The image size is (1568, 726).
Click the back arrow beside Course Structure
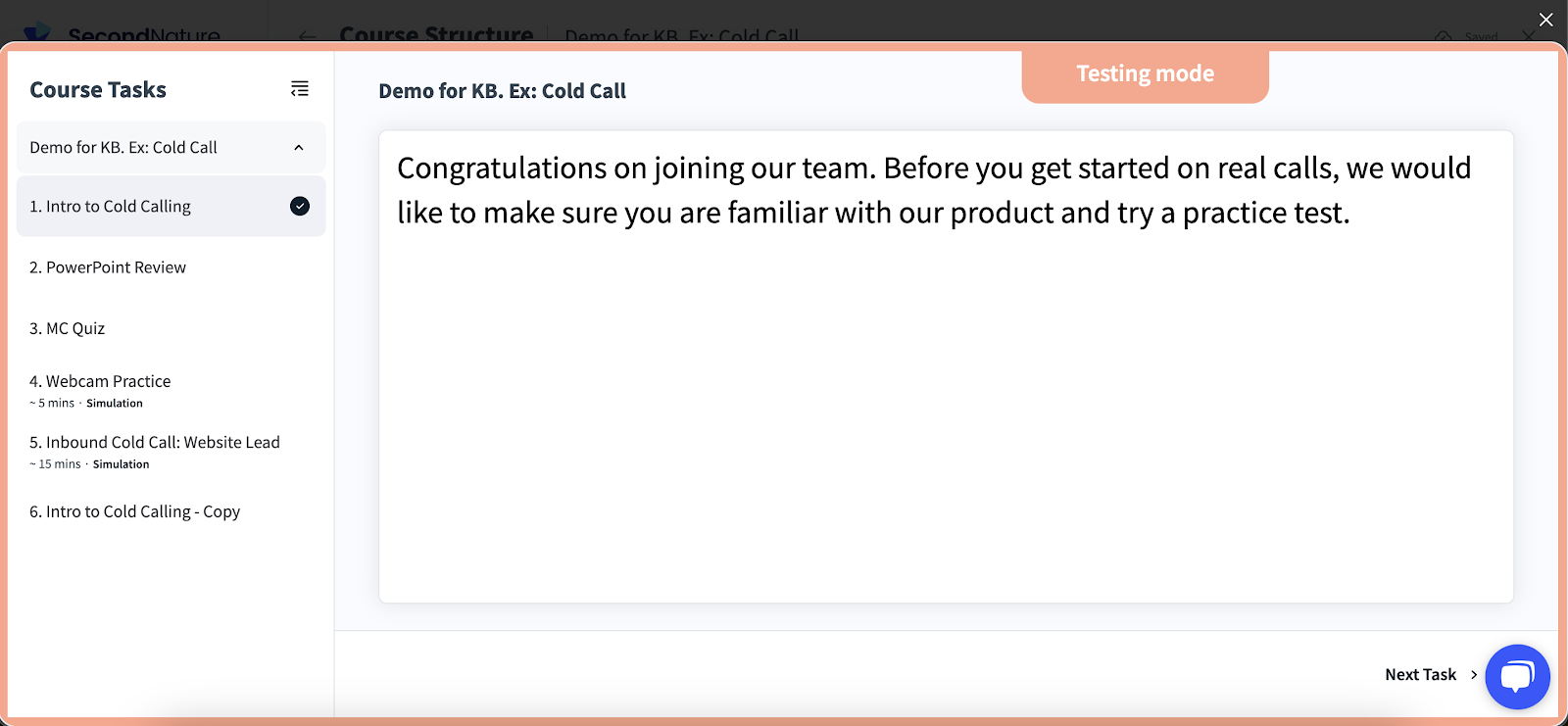click(x=308, y=36)
